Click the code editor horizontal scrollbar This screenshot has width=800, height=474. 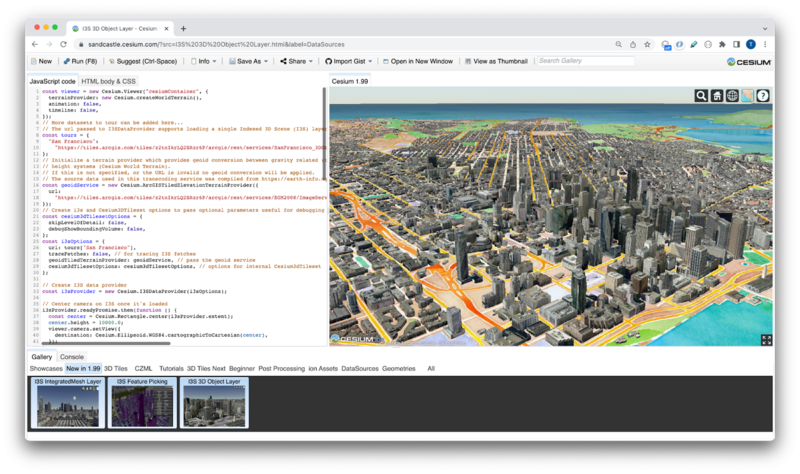106,343
